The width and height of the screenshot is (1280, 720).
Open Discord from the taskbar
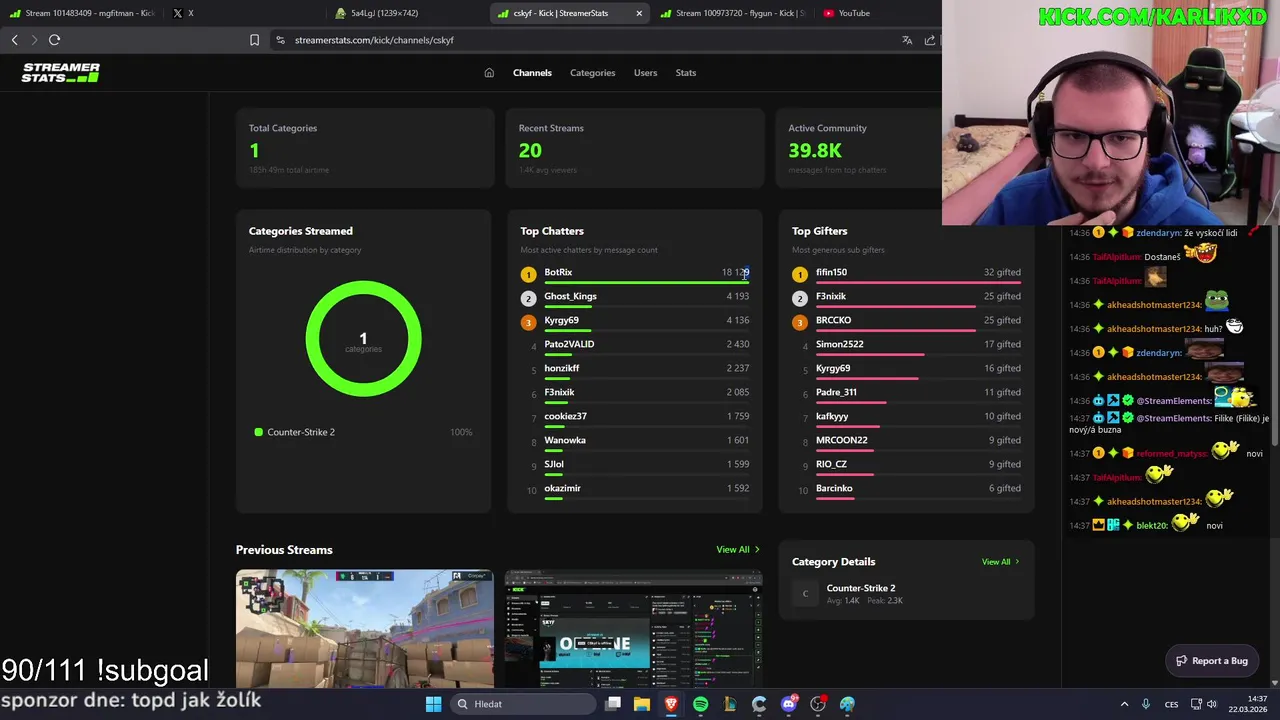tap(788, 704)
